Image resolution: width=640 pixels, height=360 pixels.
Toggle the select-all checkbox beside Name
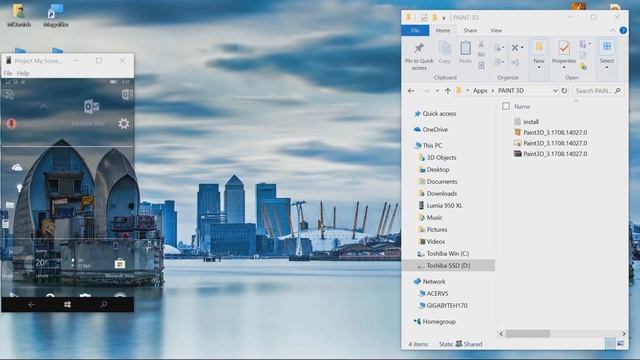pyautogui.click(x=506, y=106)
